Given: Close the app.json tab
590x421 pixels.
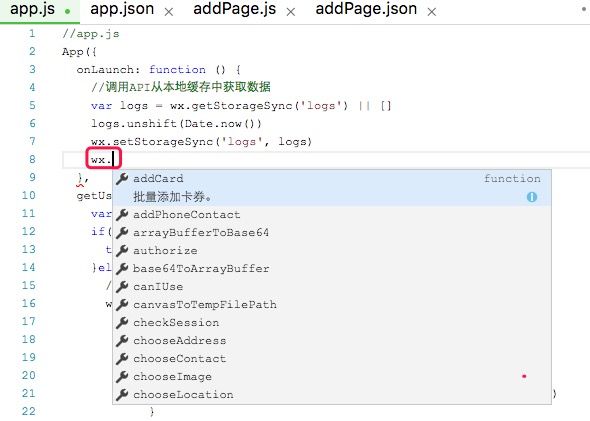Looking at the screenshot, I should coord(169,12).
